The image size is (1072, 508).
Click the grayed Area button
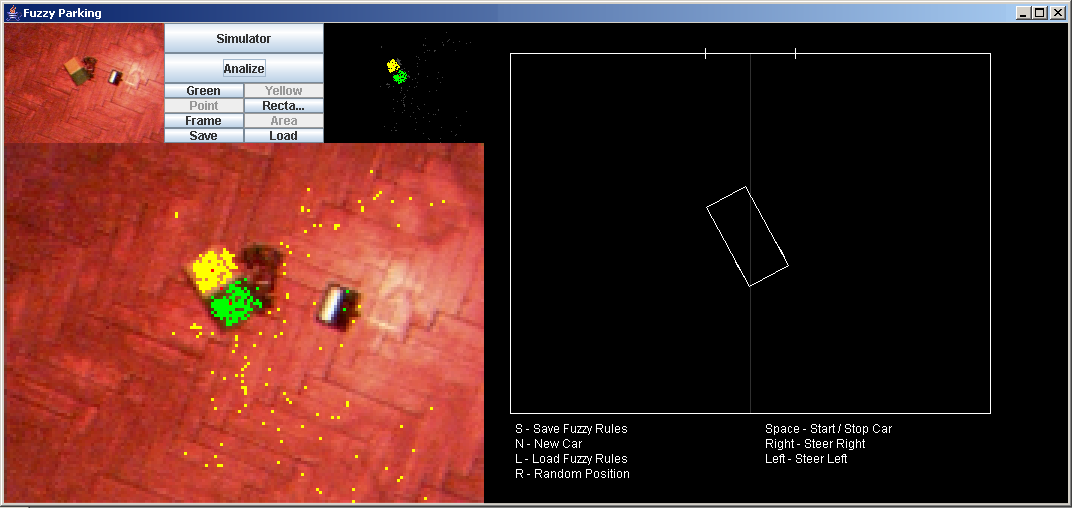[283, 120]
